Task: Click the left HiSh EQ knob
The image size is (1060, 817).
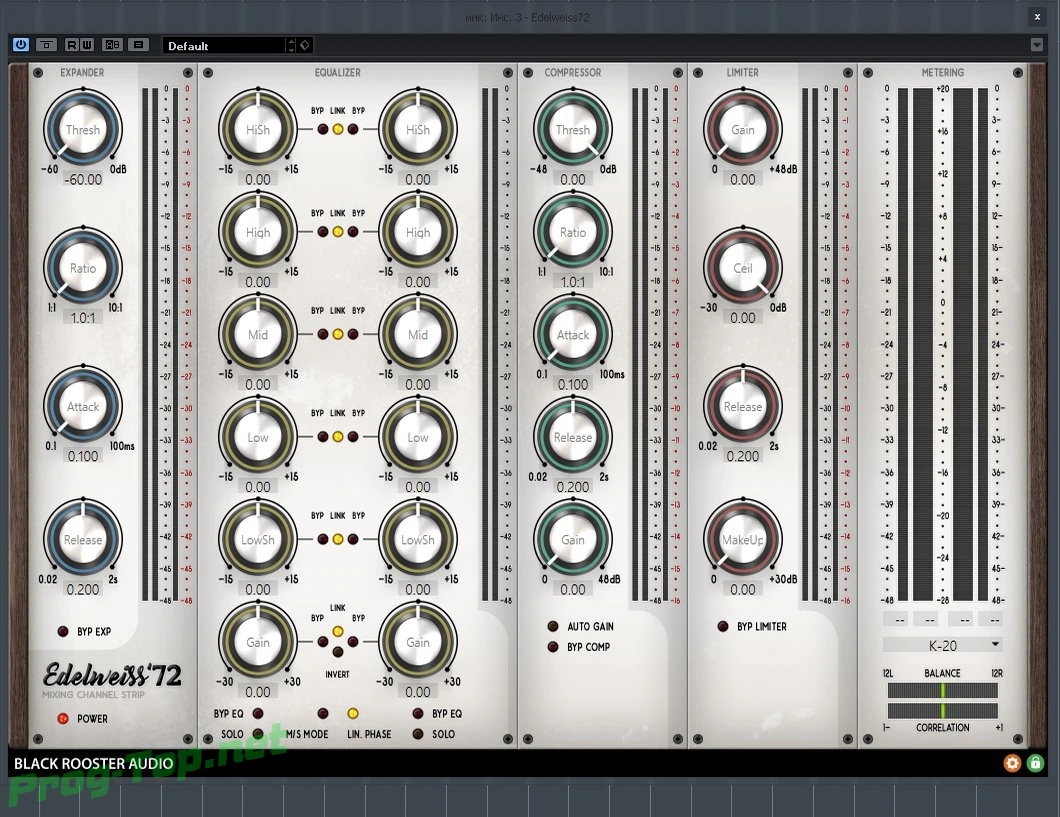Action: [258, 129]
